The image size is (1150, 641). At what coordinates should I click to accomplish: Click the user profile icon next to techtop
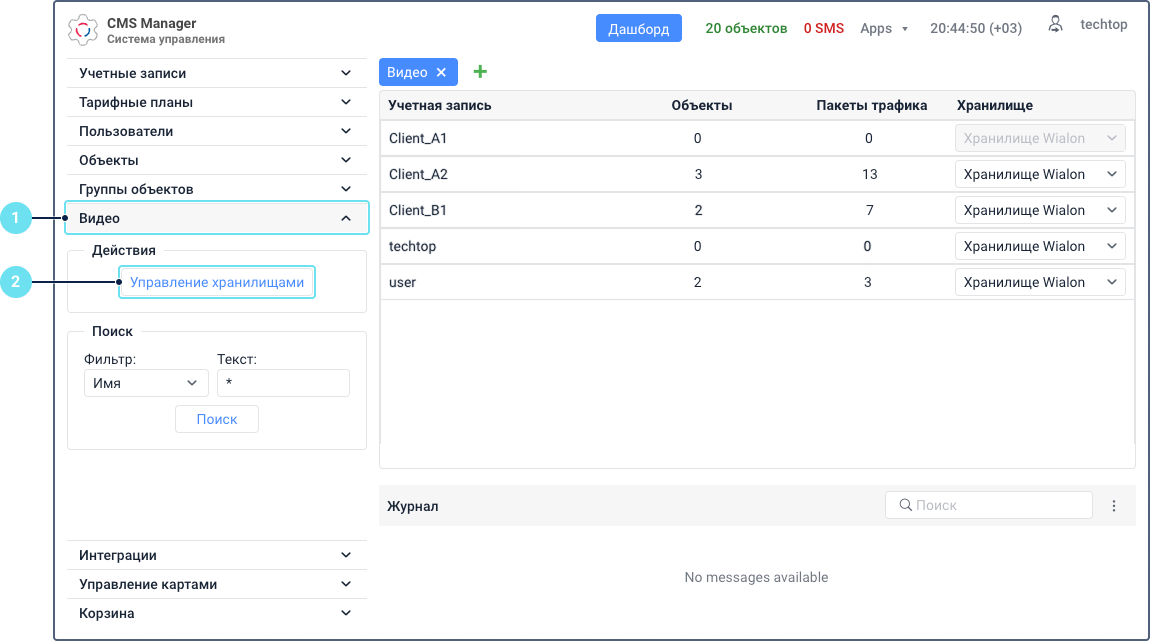(1055, 24)
